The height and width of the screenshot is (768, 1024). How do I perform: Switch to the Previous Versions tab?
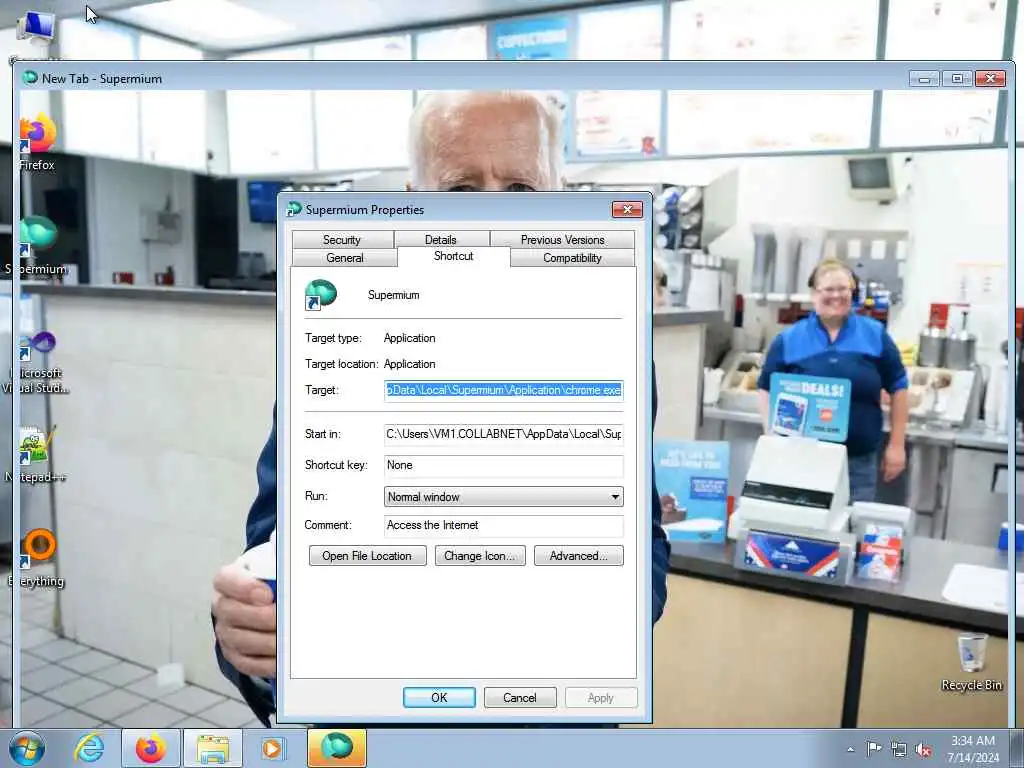click(562, 239)
